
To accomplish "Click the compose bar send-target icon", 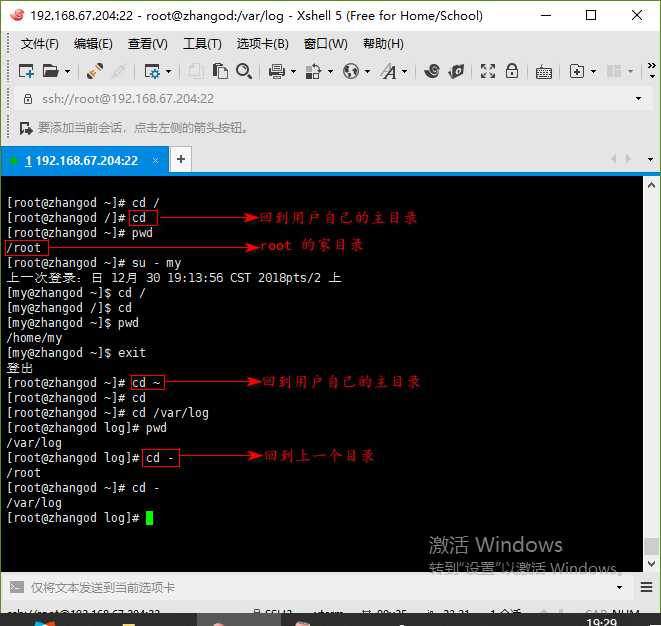I will click(x=17, y=587).
